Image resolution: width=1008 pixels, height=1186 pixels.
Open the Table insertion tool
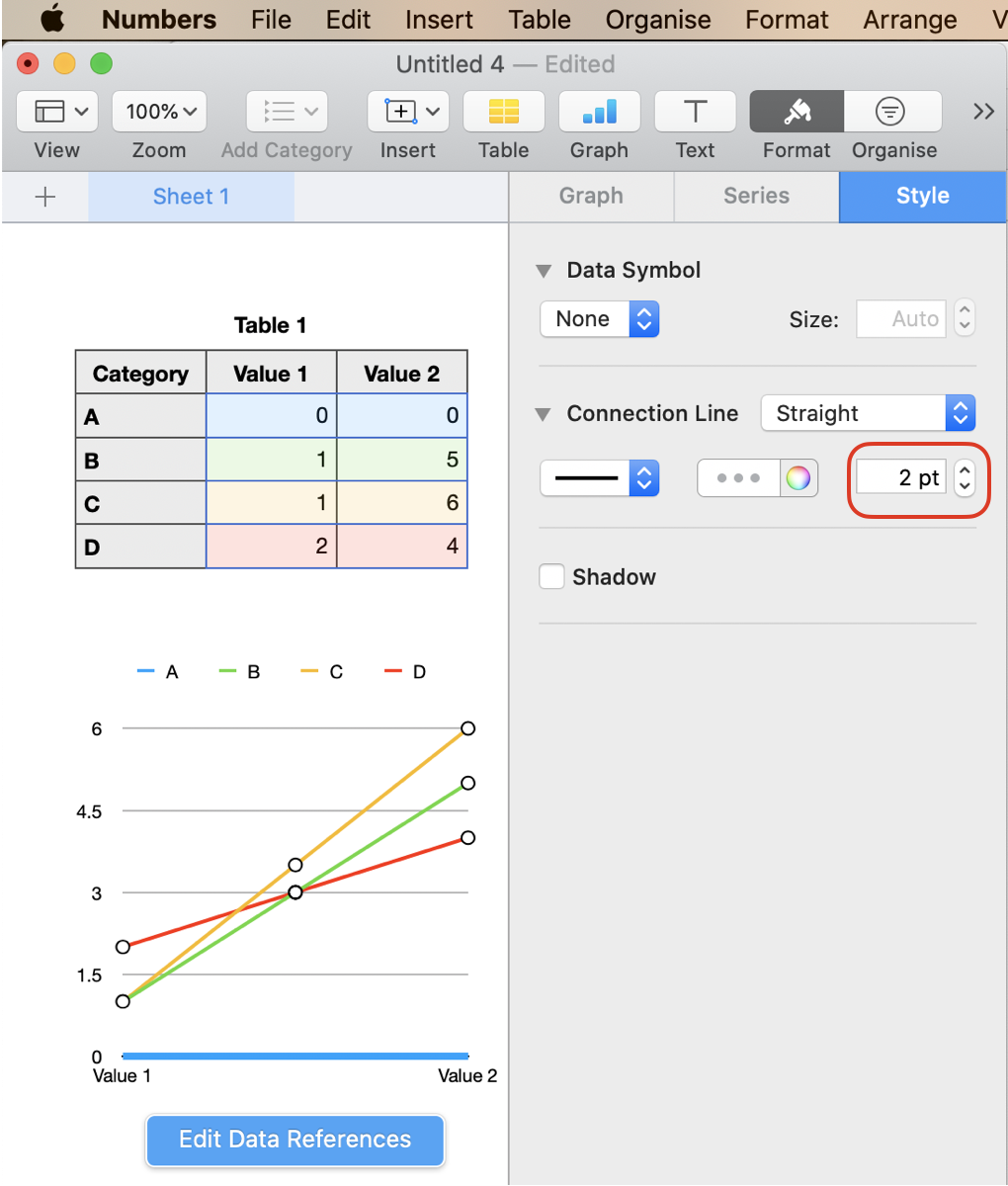503,112
